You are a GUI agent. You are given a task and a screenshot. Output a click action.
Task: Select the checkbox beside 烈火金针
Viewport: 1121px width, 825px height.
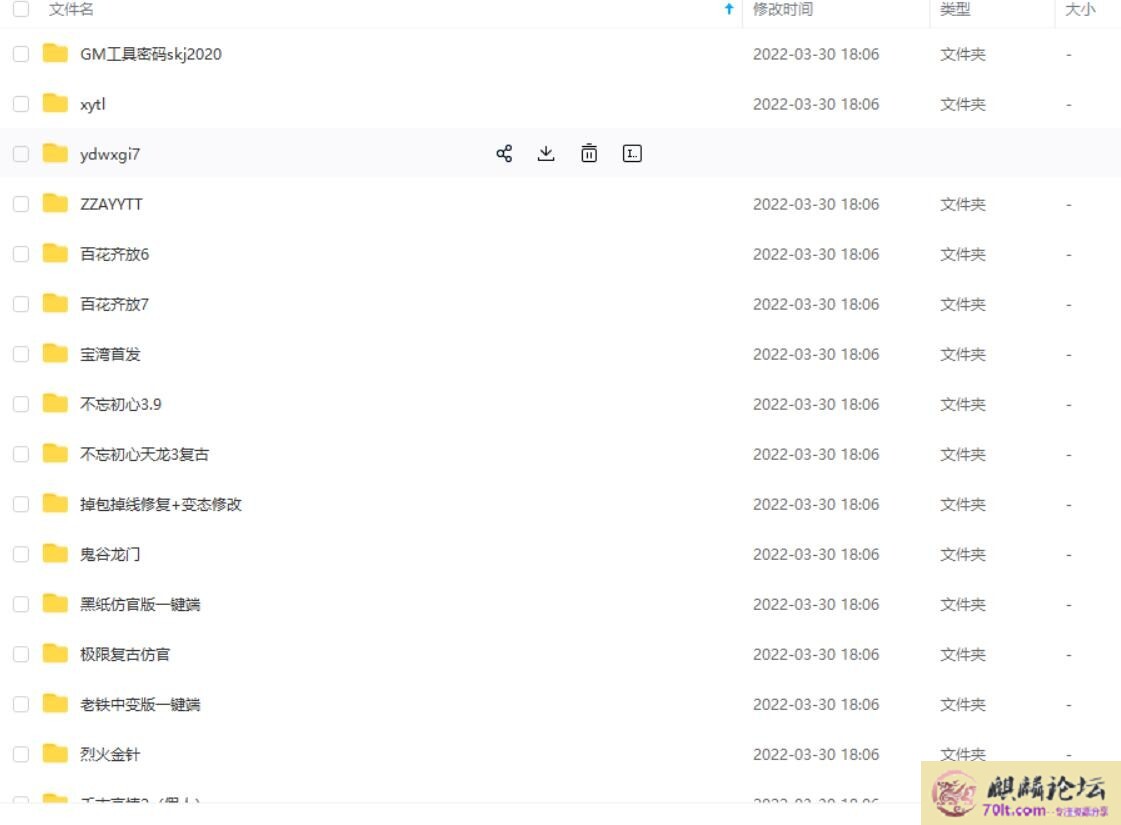click(x=21, y=754)
